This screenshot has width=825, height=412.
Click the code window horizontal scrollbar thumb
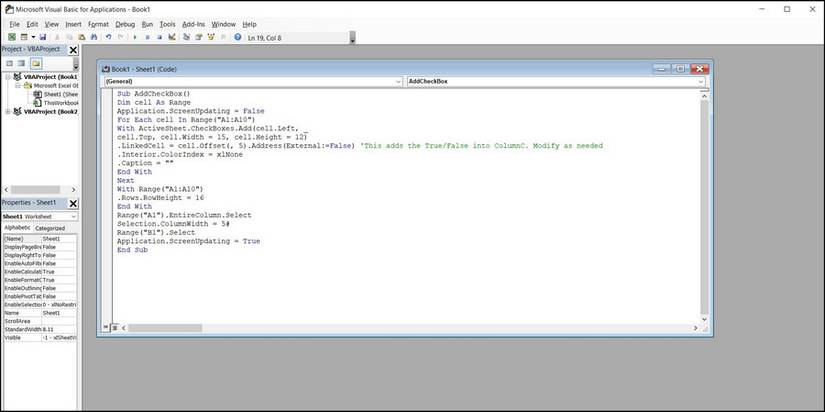[165, 328]
